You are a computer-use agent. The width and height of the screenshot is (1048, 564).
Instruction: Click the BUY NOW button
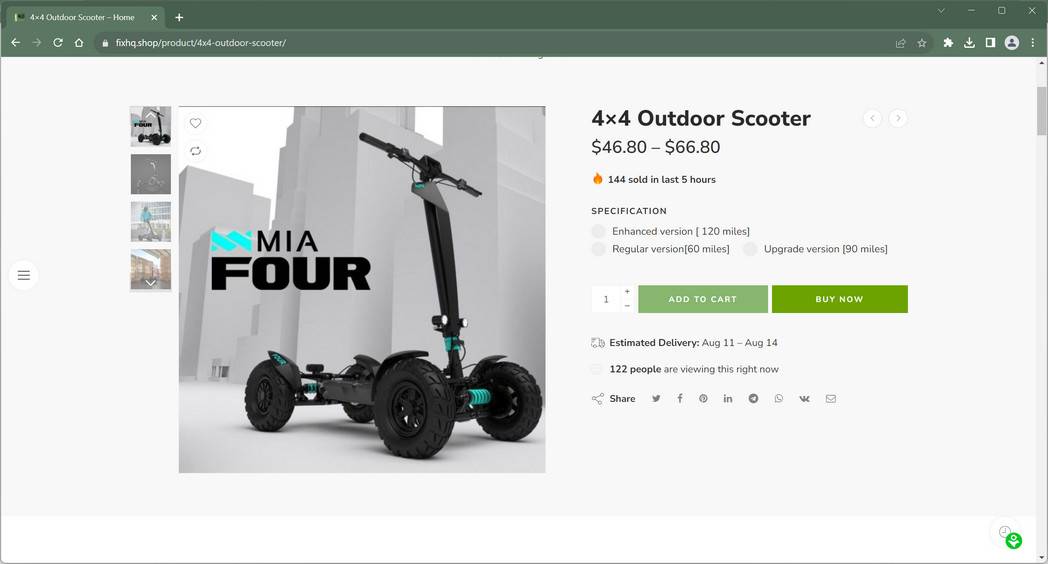tap(839, 299)
